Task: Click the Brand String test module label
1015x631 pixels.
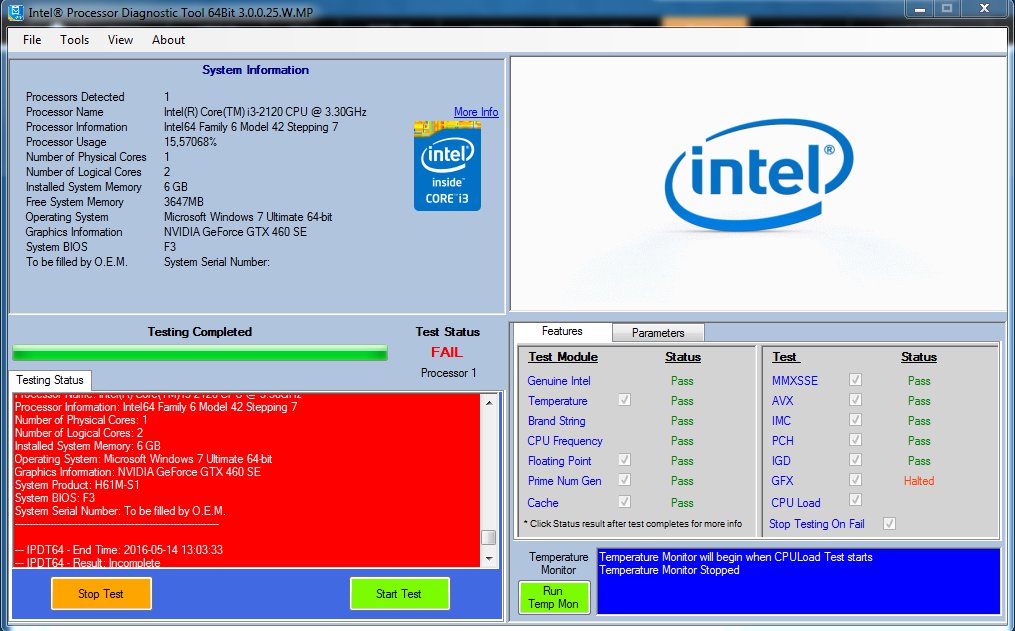Action: pos(557,421)
